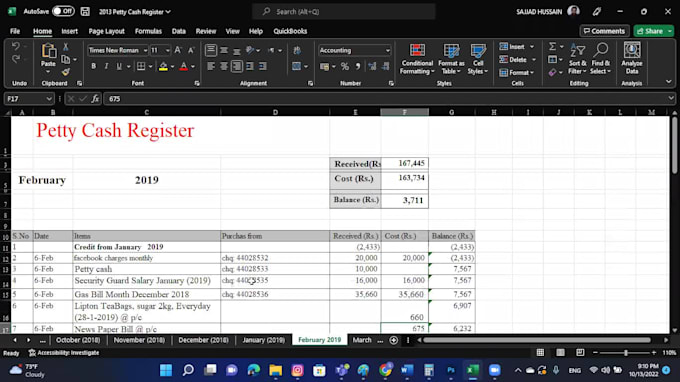Open Cell Styles gallery
This screenshot has width=680, height=382.
[x=478, y=59]
